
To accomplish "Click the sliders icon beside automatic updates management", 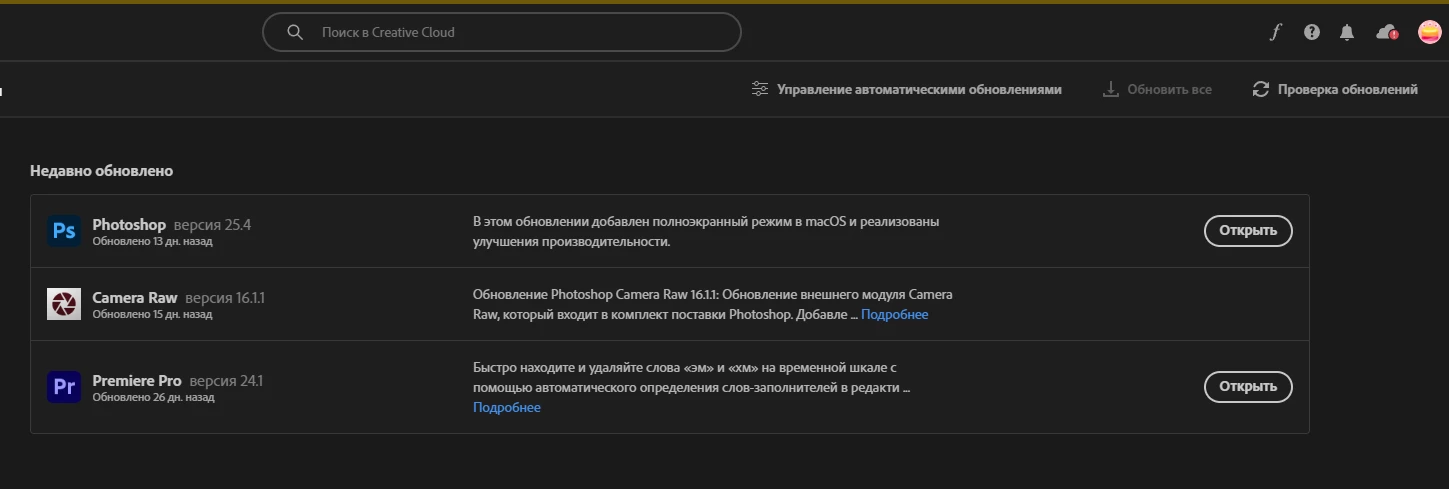I will coord(760,89).
